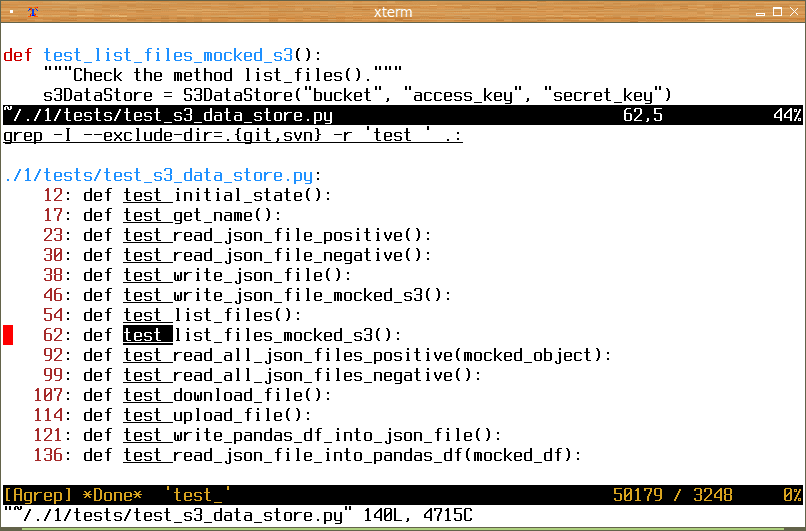
Task: Select result line 12 test_initial_state
Action: click(187, 195)
